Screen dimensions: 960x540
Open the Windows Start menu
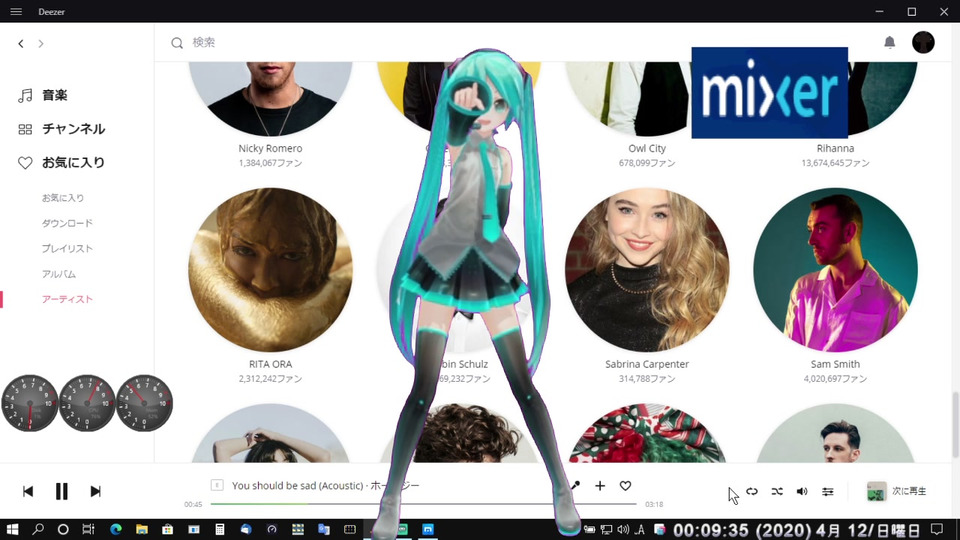click(x=12, y=529)
